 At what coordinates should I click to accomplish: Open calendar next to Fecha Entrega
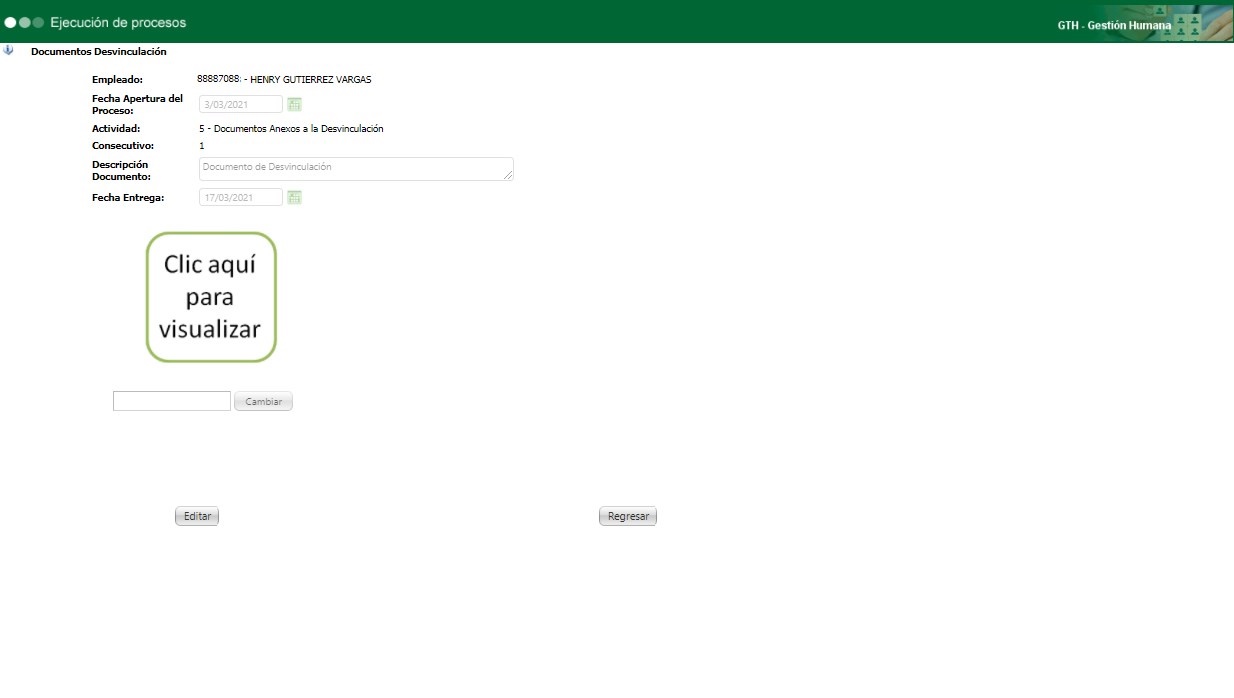click(x=295, y=197)
